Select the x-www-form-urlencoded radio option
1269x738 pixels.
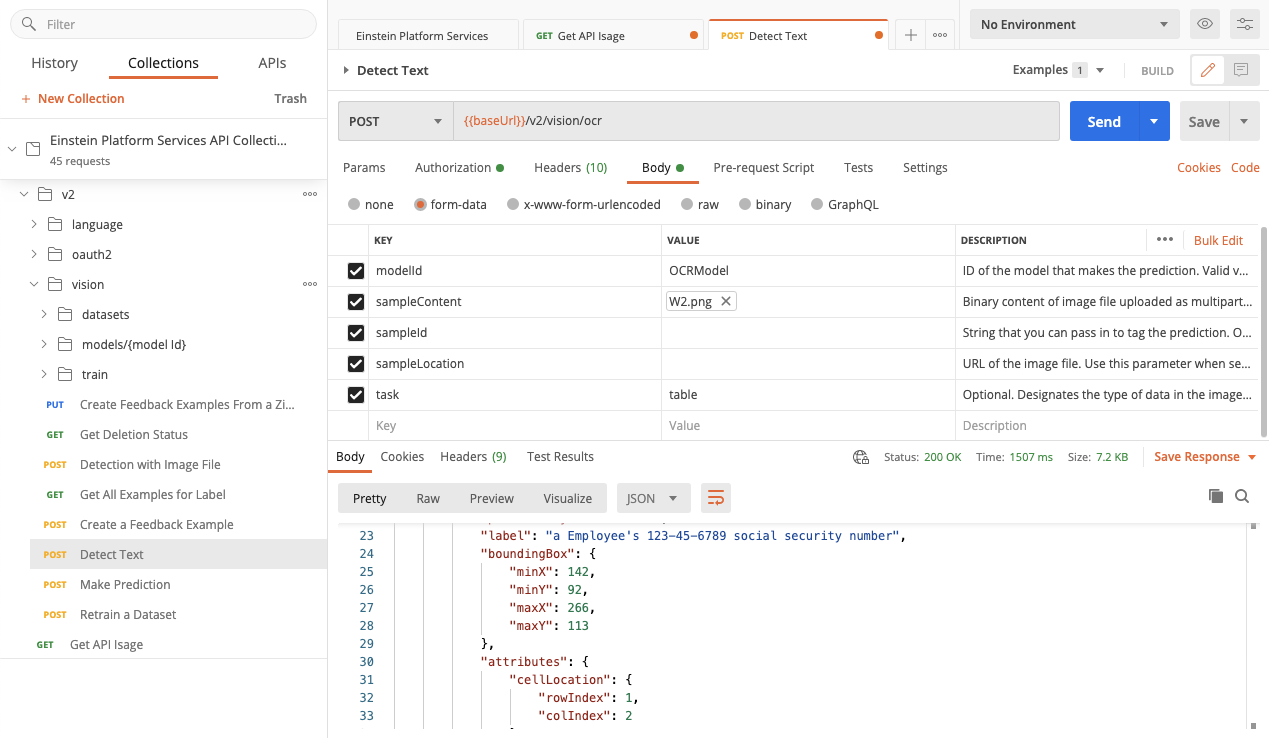[513, 204]
